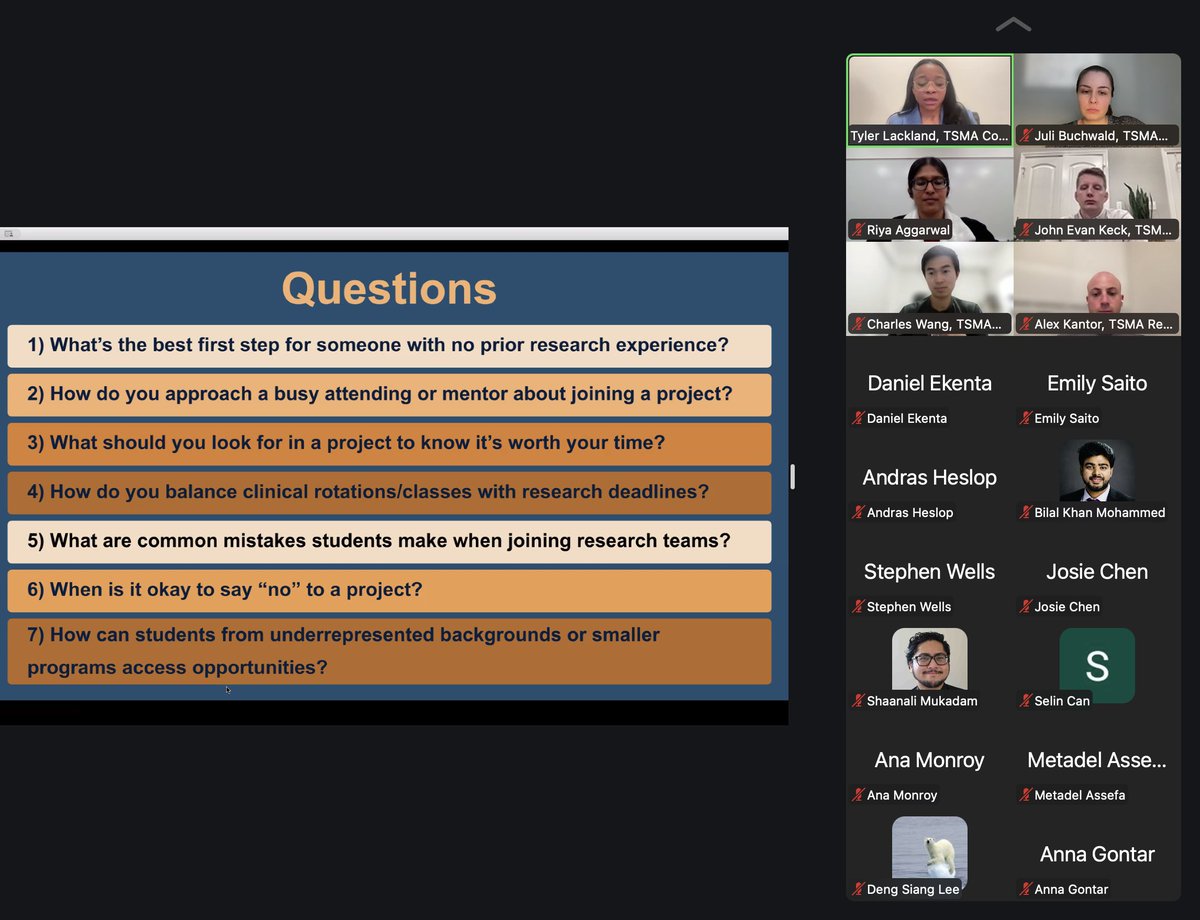Click question 3 about project worth your time

pos(389,444)
